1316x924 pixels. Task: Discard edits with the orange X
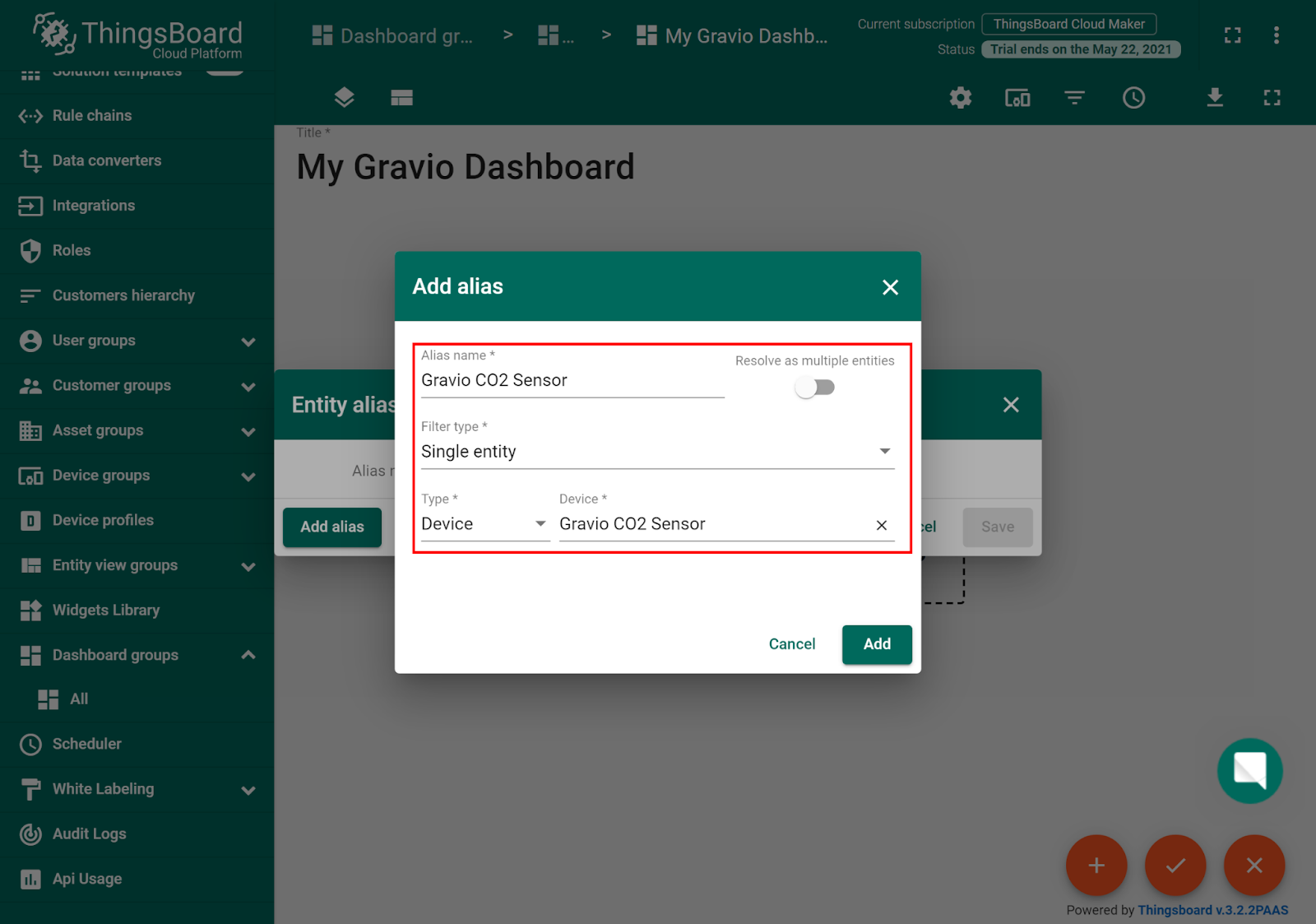click(x=1253, y=865)
